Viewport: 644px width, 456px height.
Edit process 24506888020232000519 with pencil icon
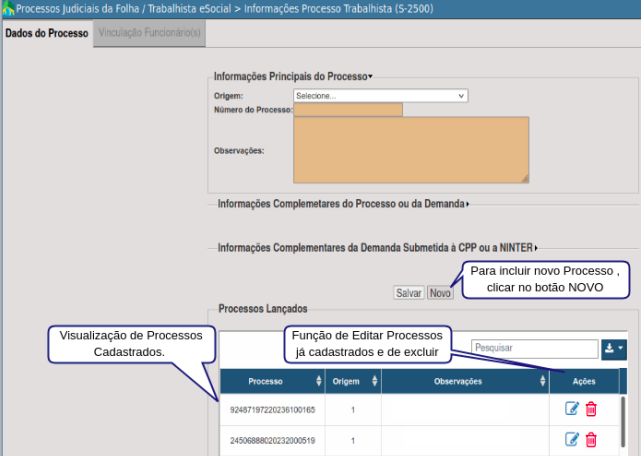point(572,439)
